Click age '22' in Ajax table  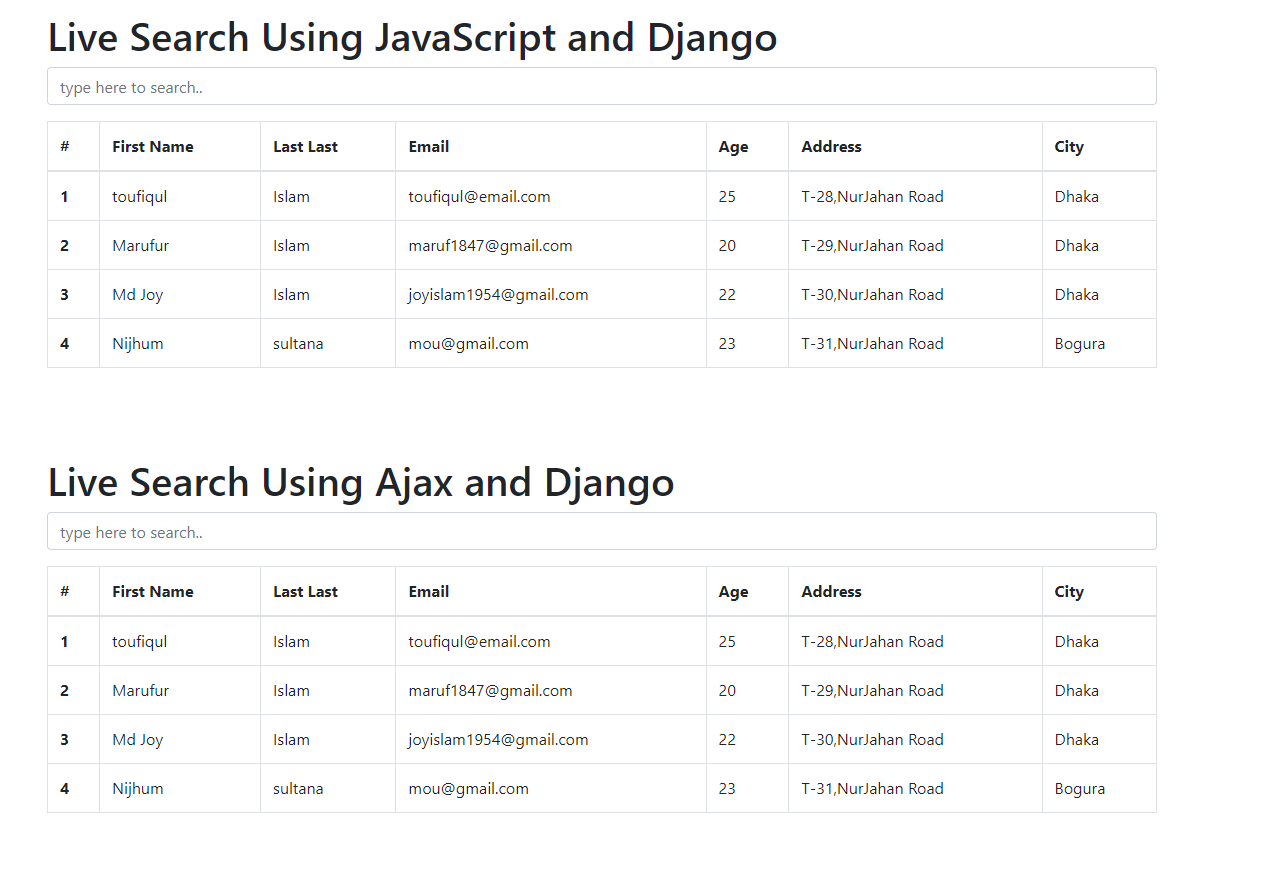point(727,739)
